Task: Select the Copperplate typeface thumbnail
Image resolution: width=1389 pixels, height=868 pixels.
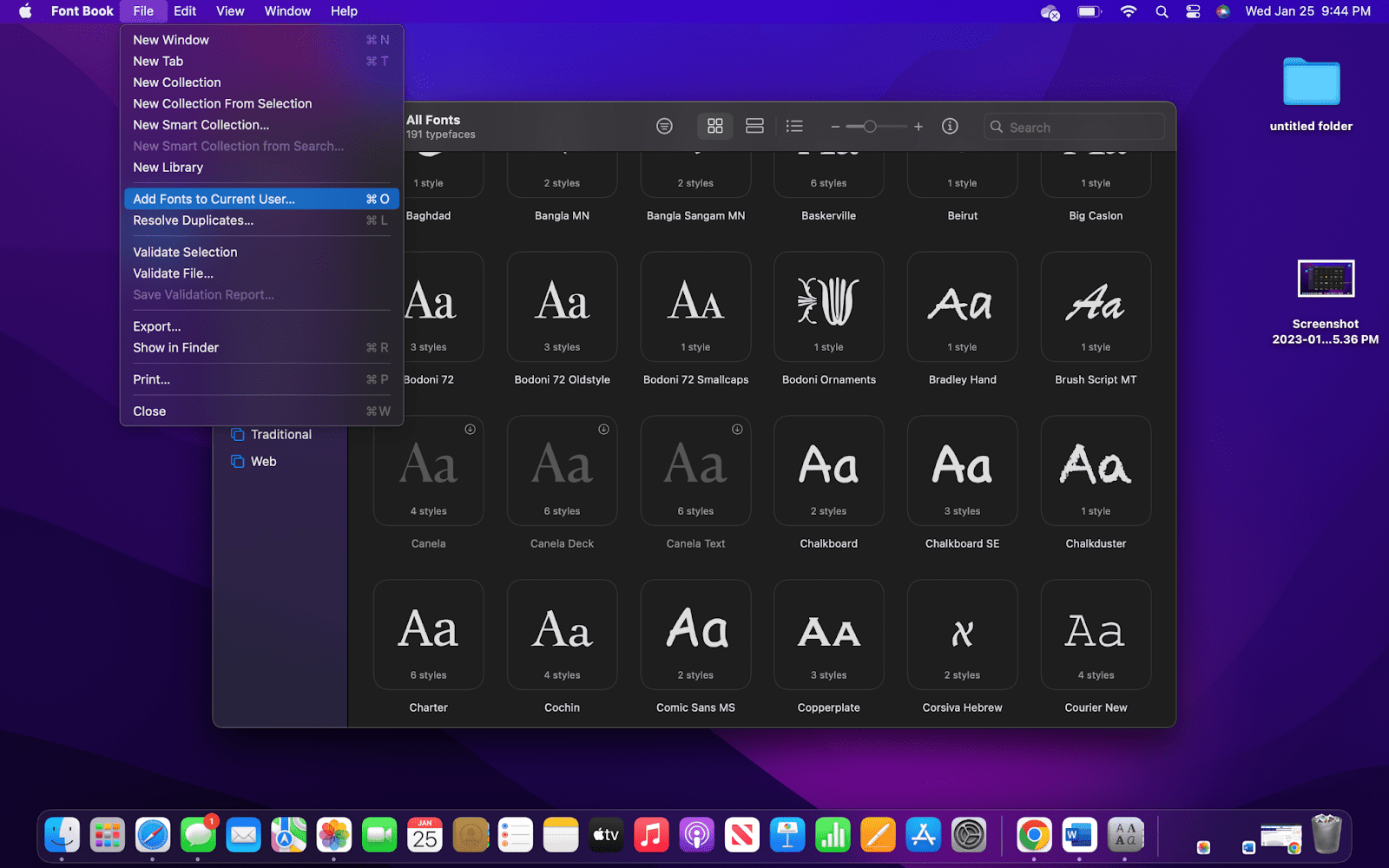Action: (829, 635)
